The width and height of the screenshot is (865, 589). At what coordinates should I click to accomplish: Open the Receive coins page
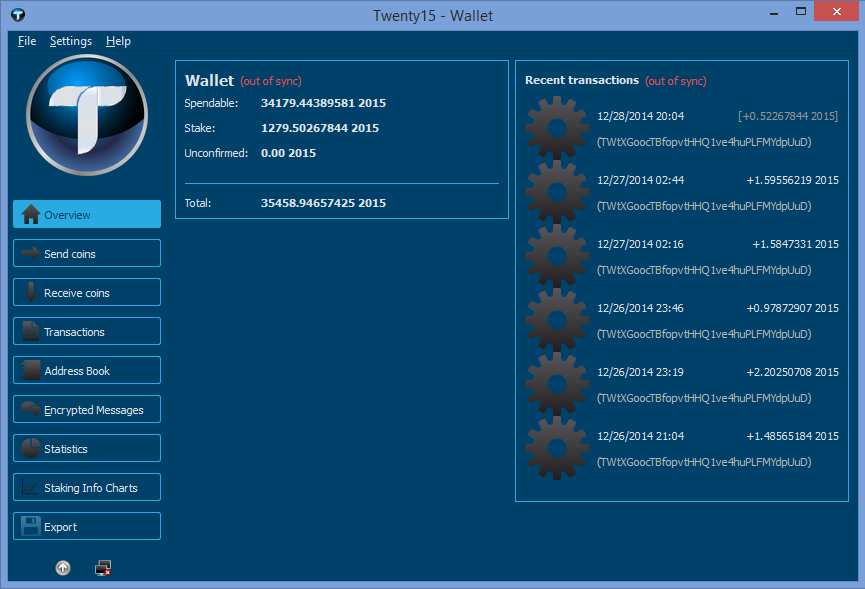pos(87,292)
